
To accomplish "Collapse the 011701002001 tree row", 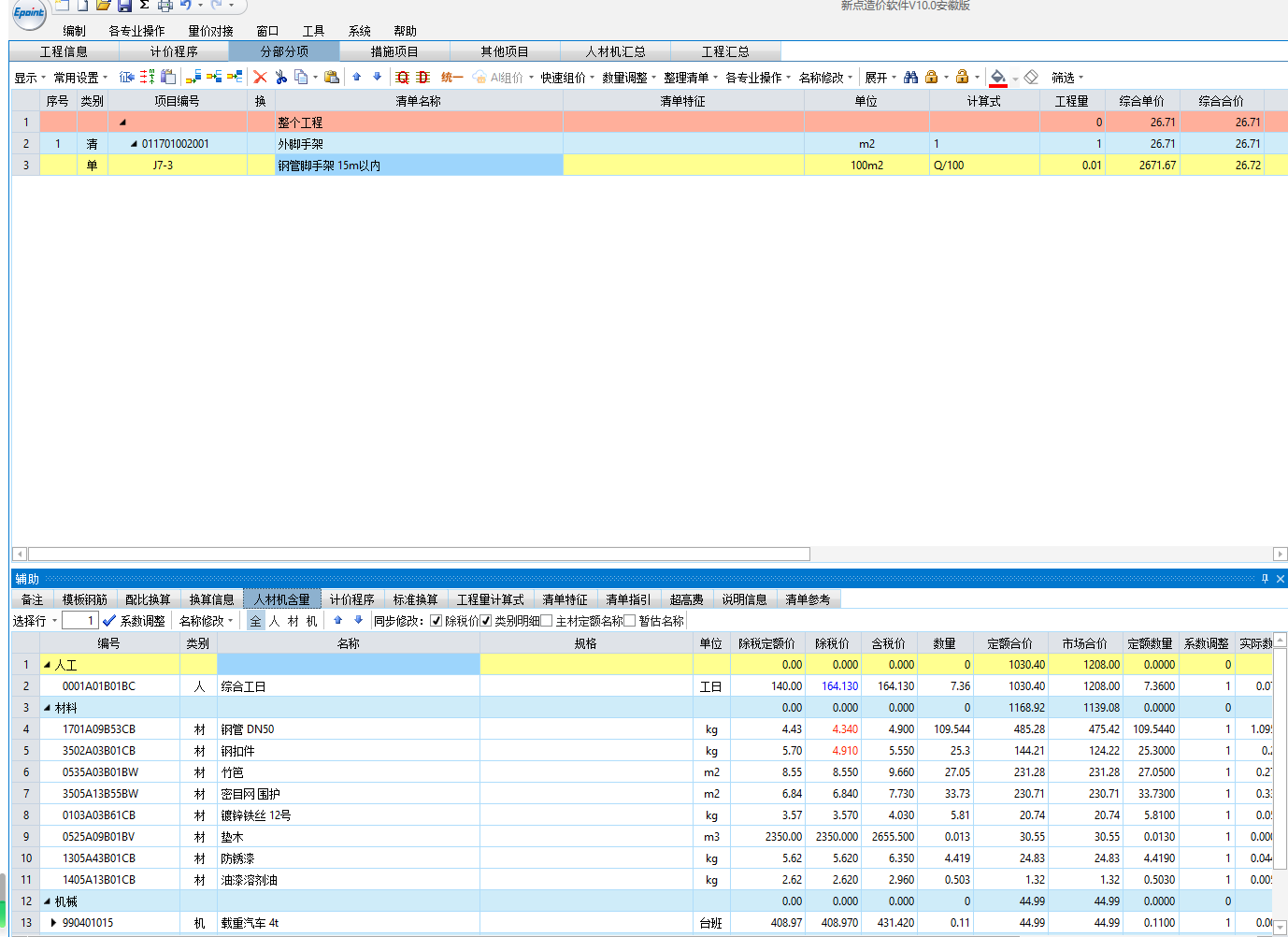I will pos(134,144).
